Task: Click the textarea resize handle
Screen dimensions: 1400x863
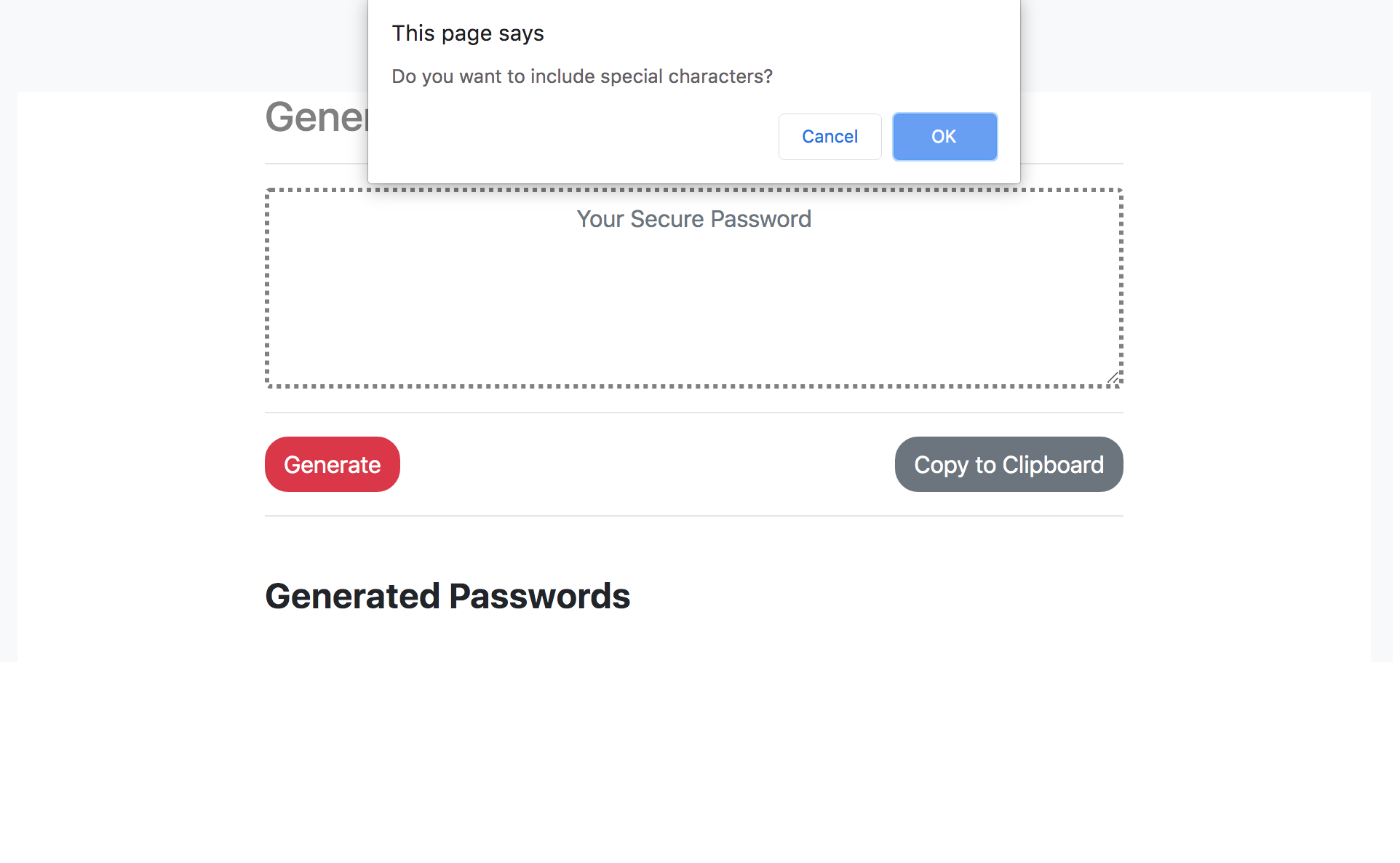Action: pyautogui.click(x=1113, y=378)
